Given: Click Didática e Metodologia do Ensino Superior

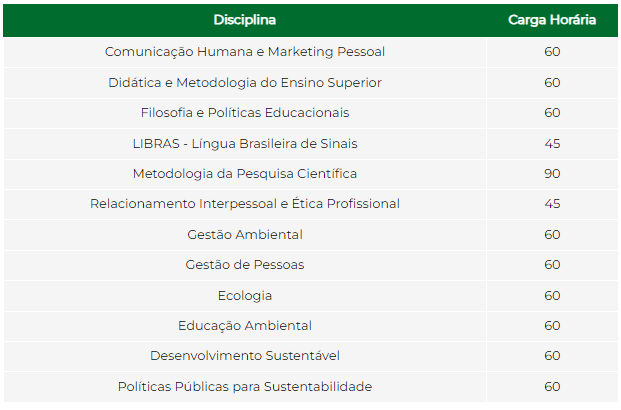Looking at the screenshot, I should coord(244,82).
